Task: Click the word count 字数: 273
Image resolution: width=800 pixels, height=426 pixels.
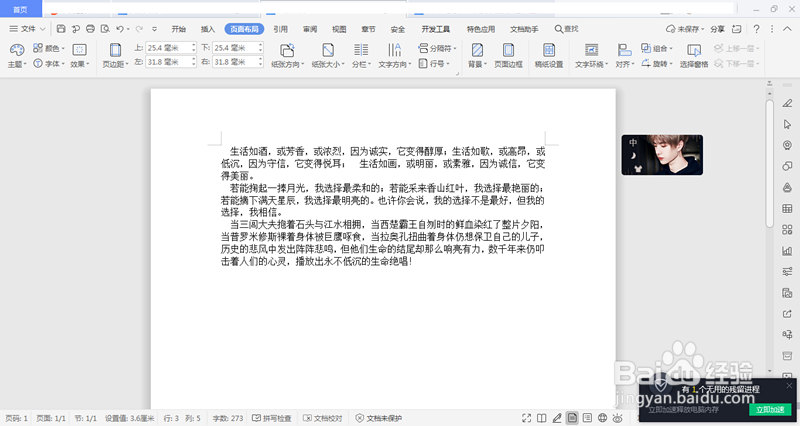Action: click(228, 418)
